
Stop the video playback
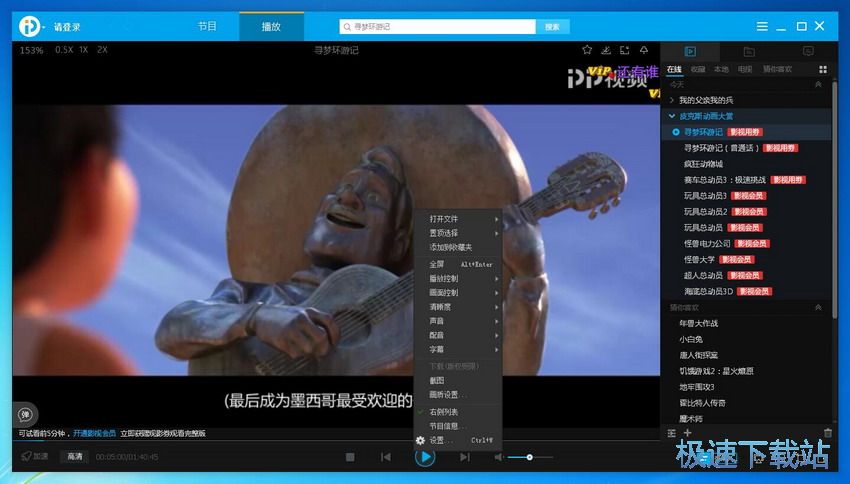pyautogui.click(x=350, y=457)
